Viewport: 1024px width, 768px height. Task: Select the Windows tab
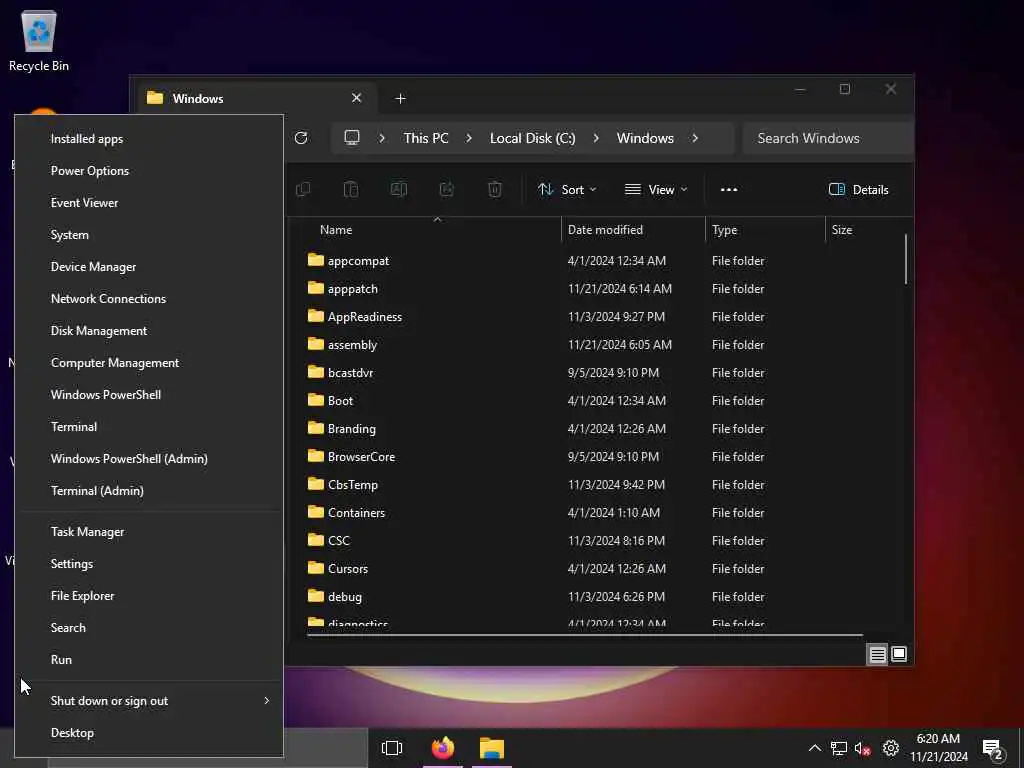[x=257, y=99]
